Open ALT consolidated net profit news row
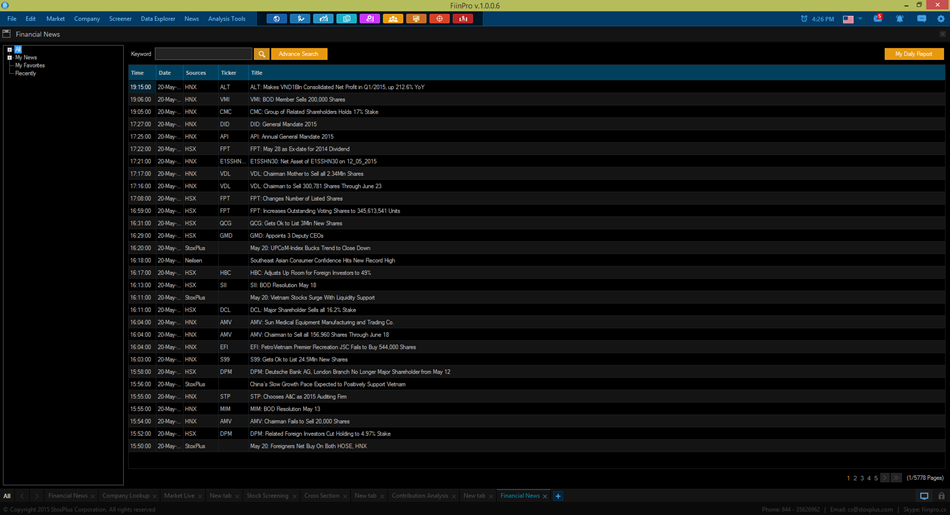 [536, 87]
